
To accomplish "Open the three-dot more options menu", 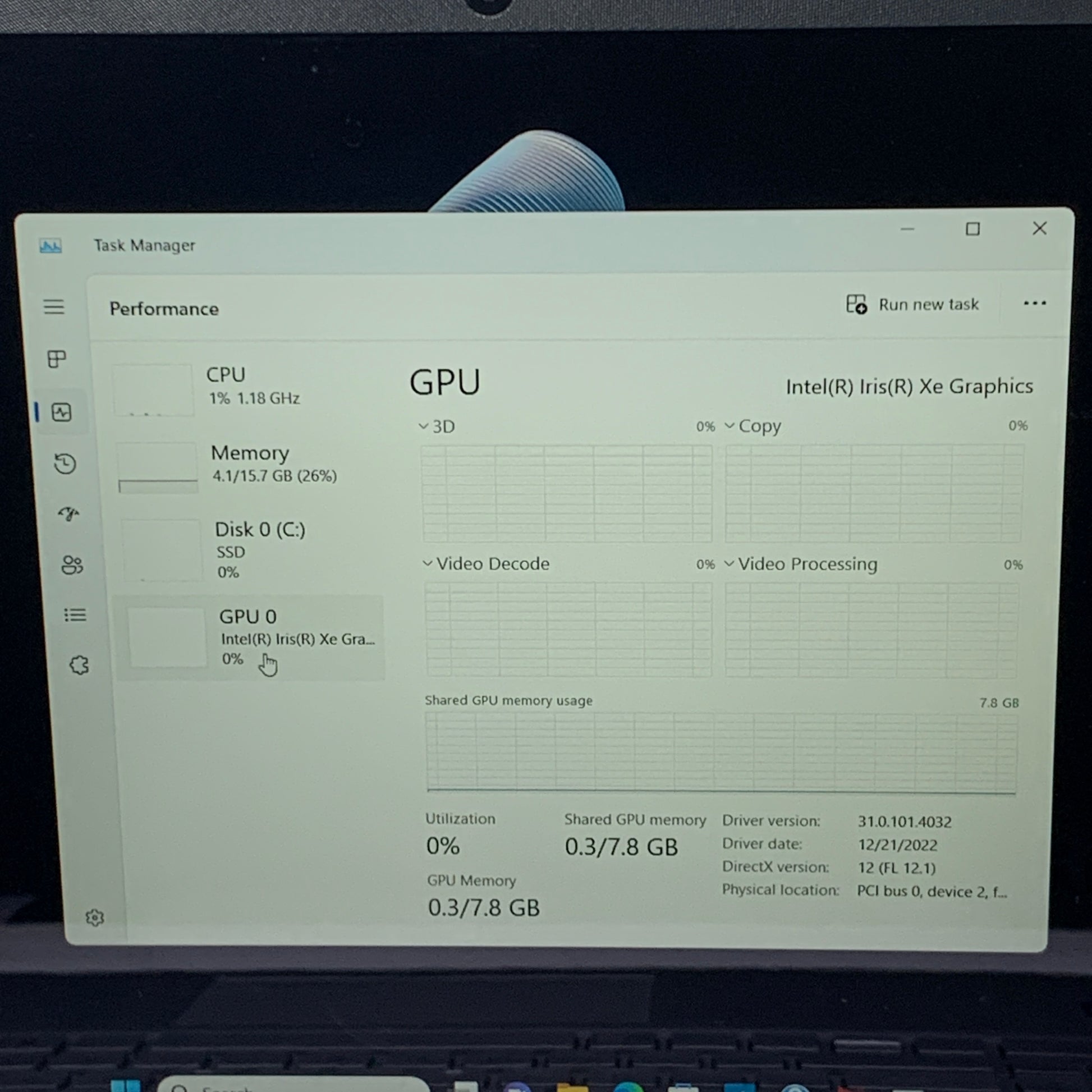I will (1034, 304).
